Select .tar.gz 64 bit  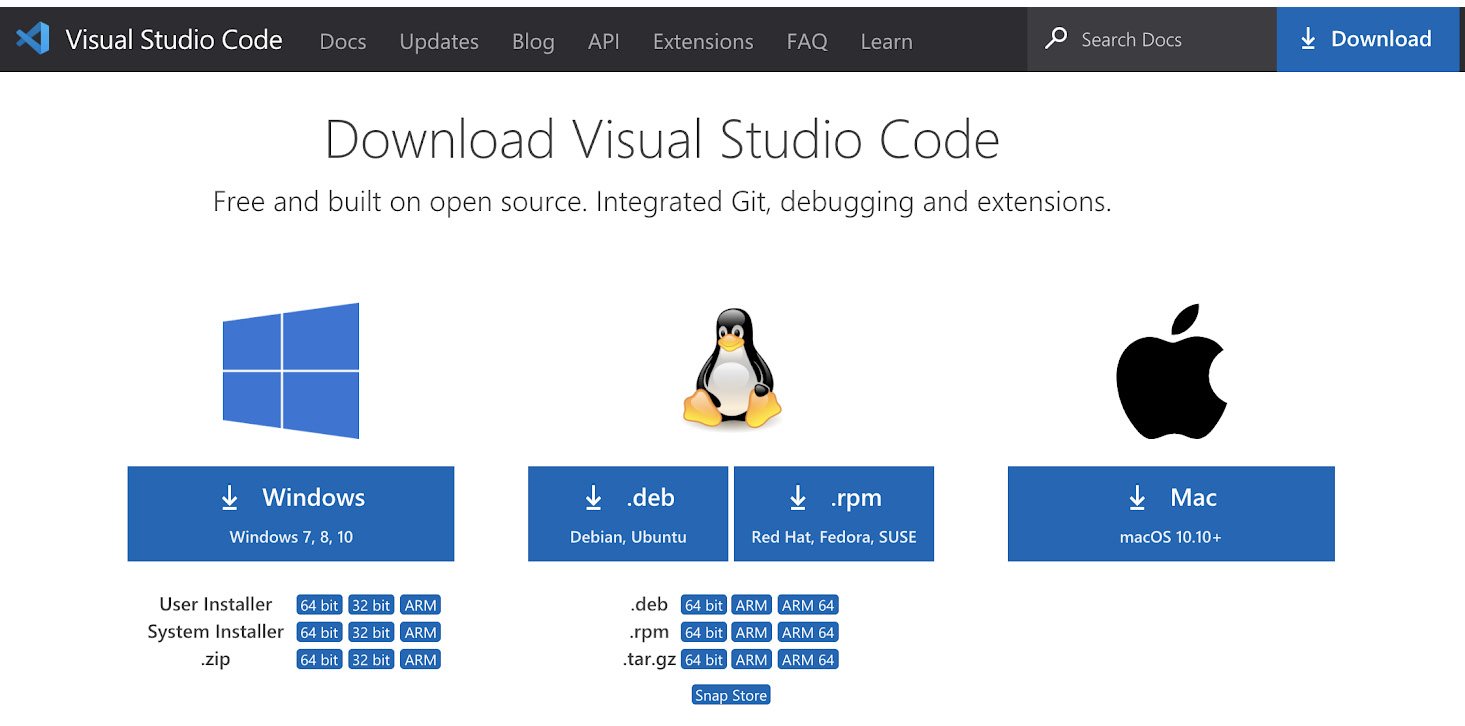704,659
